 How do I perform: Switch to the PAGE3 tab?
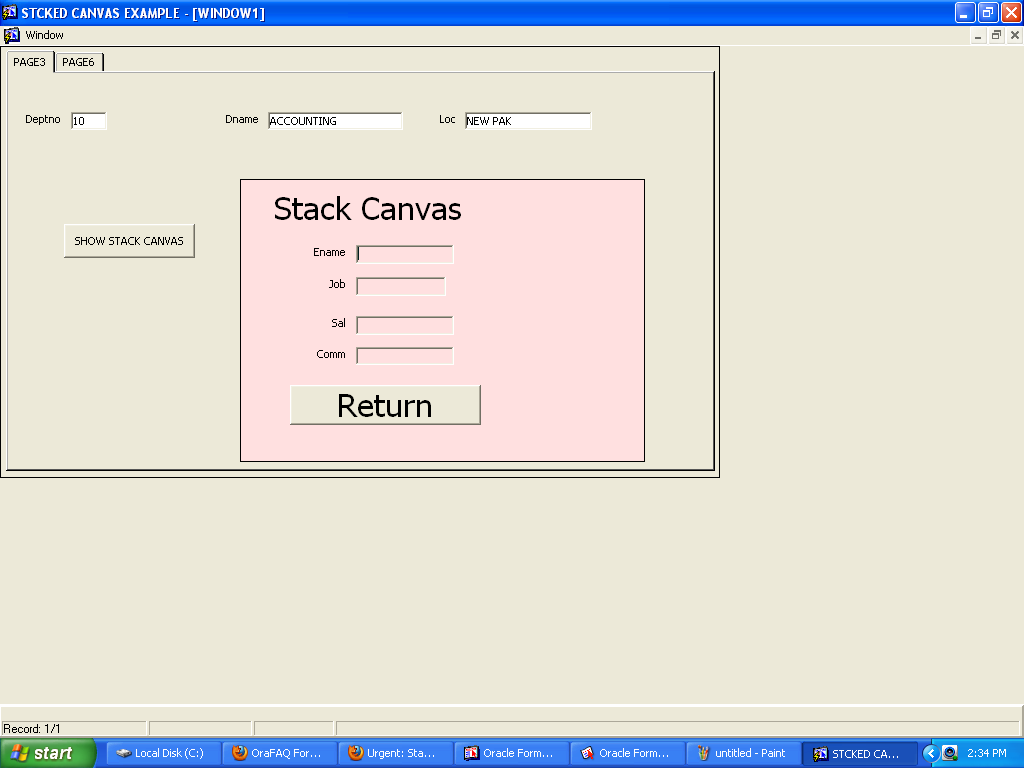click(x=29, y=62)
